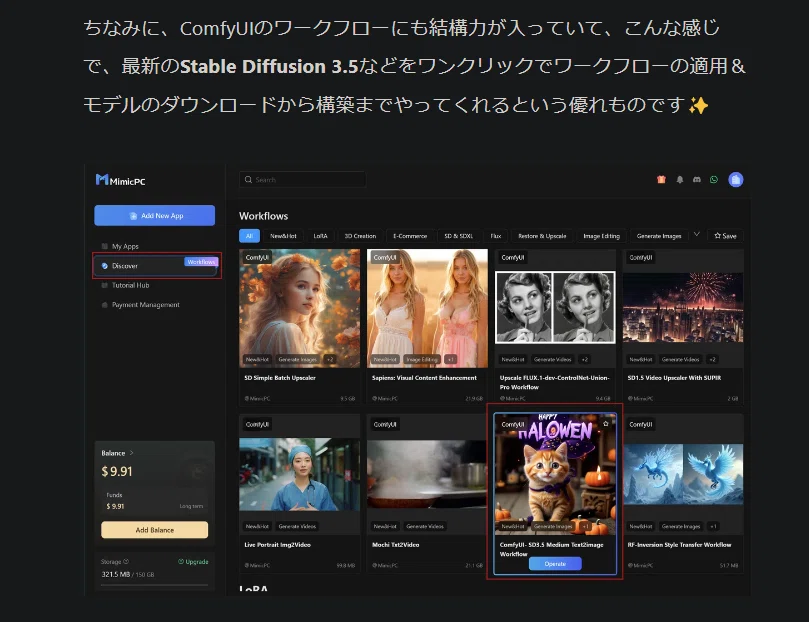
Task: Select the LoRA filter tab
Action: (320, 236)
